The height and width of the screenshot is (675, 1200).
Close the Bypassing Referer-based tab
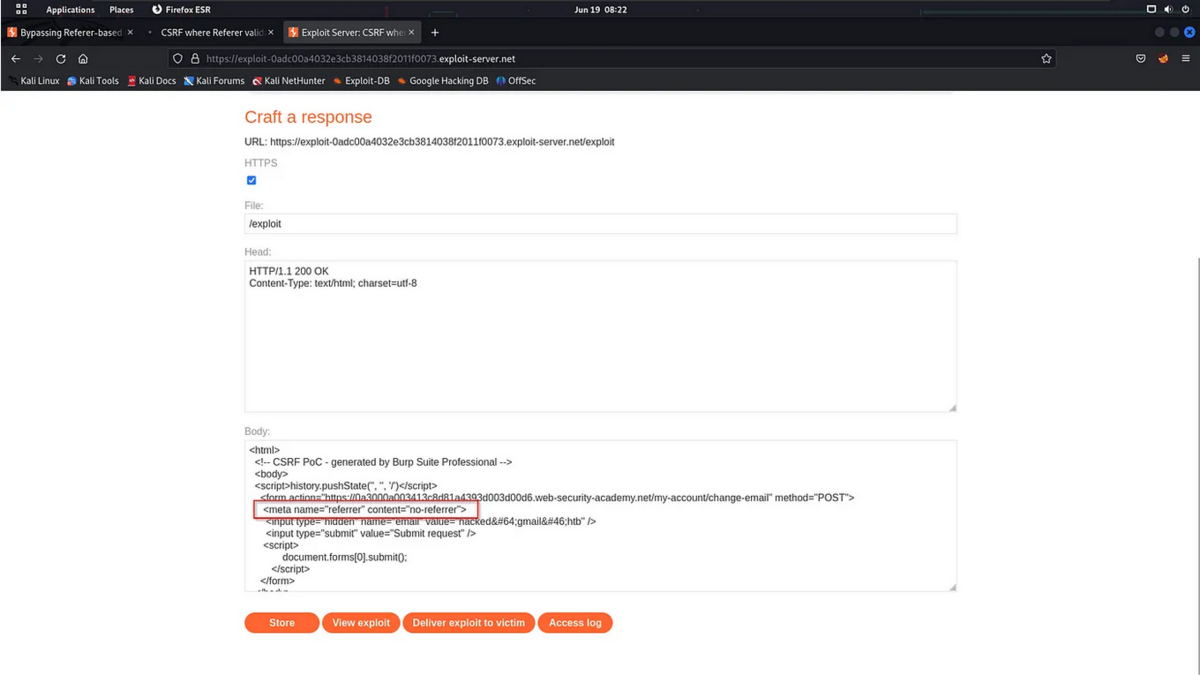[x=130, y=32]
